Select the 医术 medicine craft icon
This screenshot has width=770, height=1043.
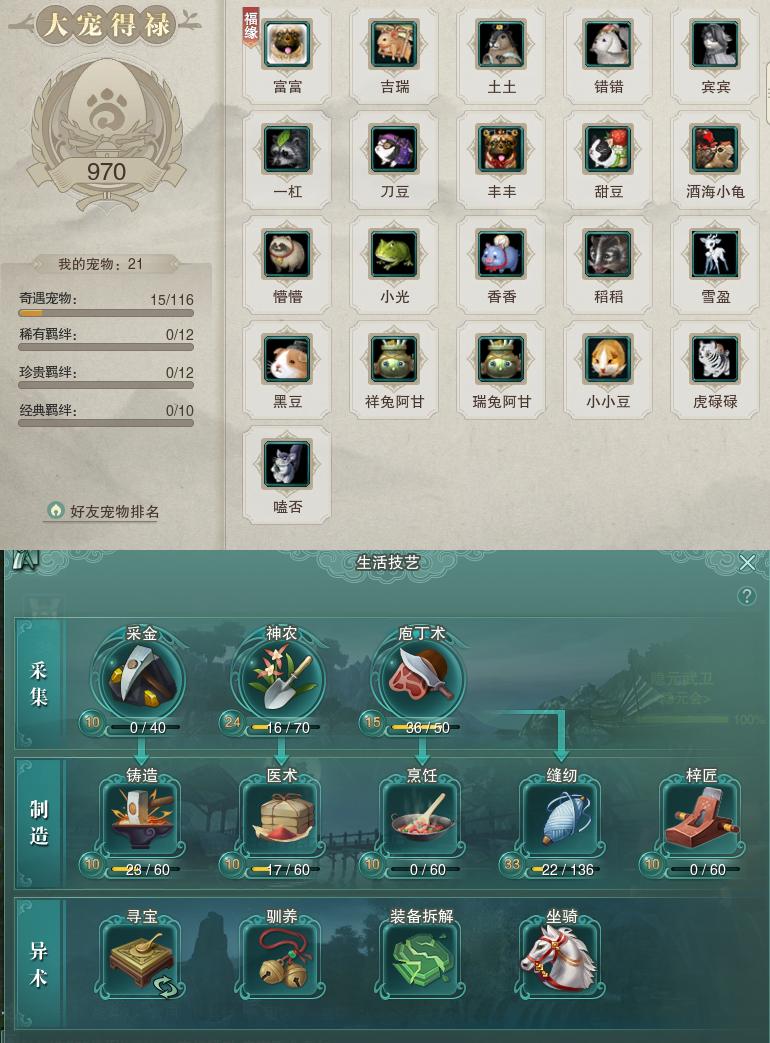[281, 818]
